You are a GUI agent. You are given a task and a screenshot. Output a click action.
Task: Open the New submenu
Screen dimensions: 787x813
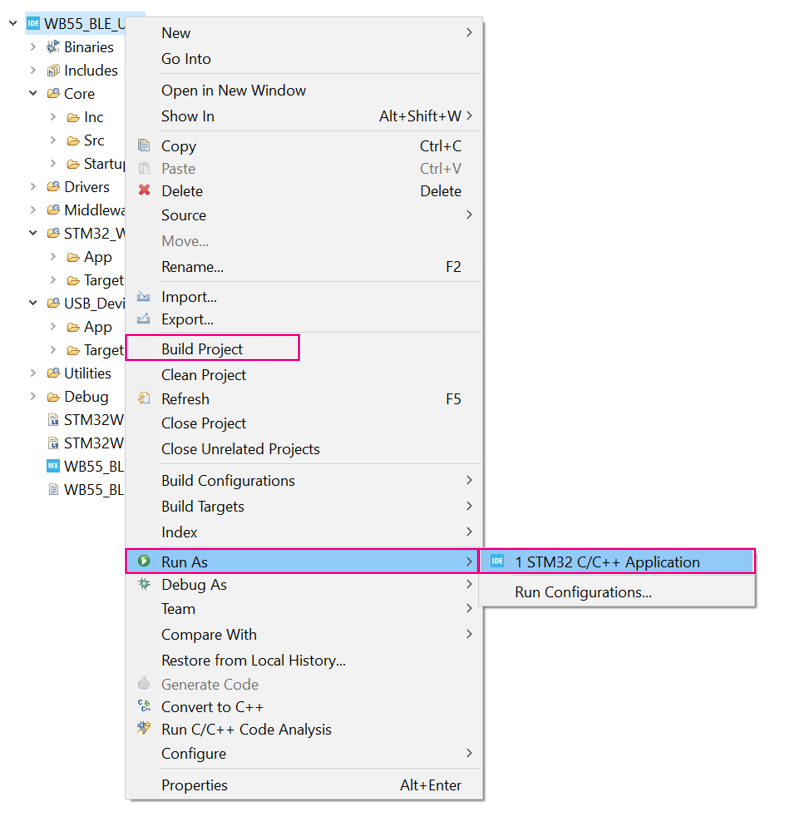304,33
